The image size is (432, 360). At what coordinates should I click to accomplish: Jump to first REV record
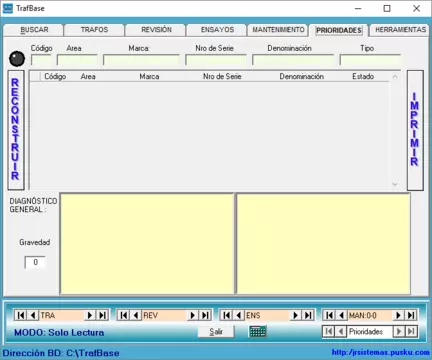click(123, 315)
